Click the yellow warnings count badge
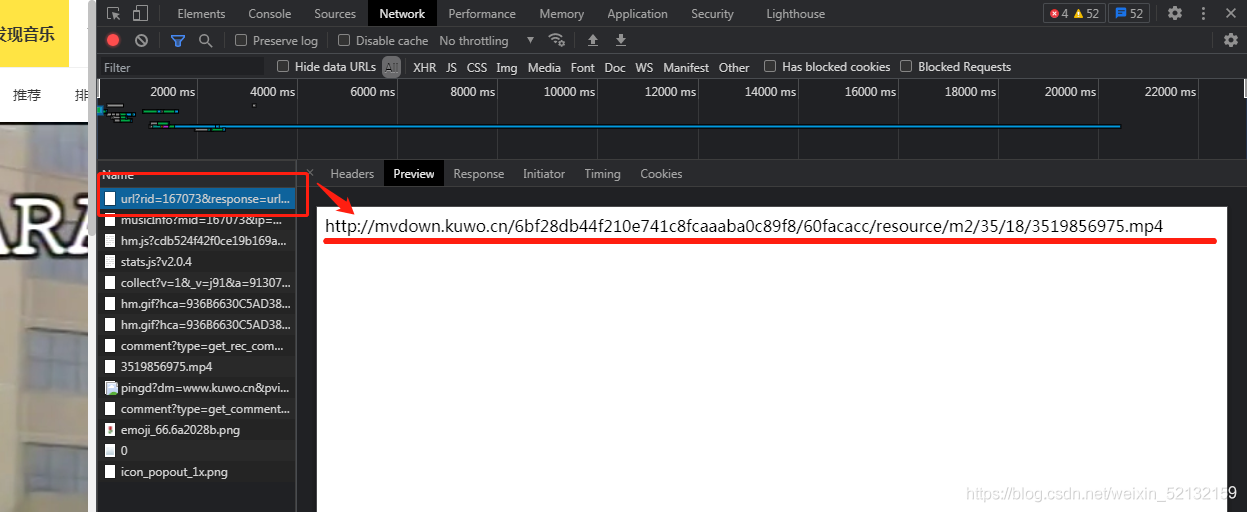This screenshot has height=512, width=1247. click(x=1087, y=13)
